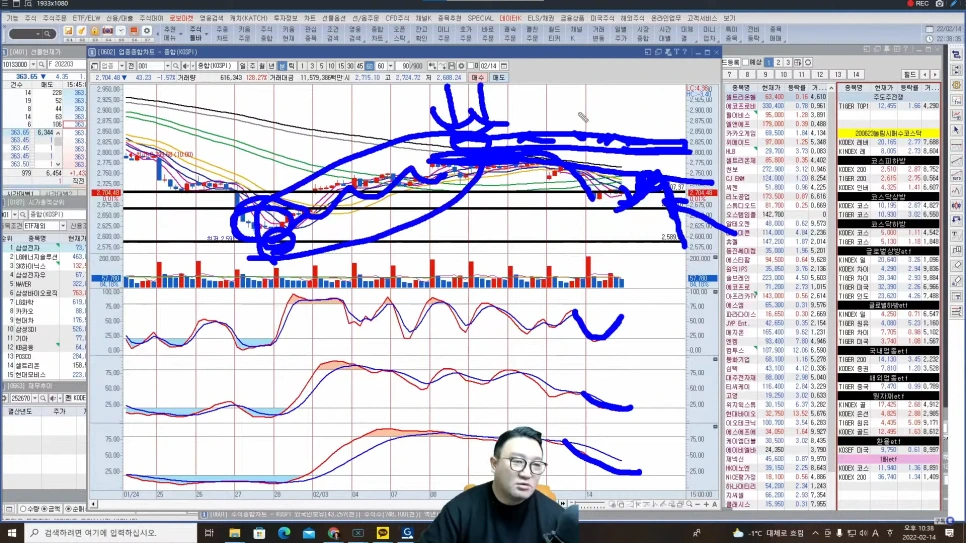Click the watchlist right arrow button
The image size is (966, 543).
click(935, 75)
